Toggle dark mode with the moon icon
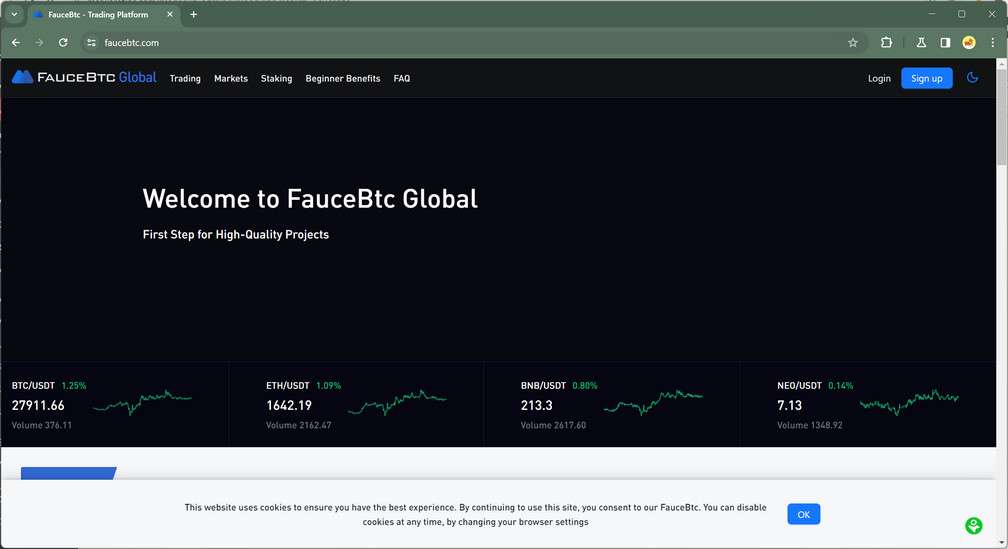This screenshot has height=549, width=1008. point(972,78)
